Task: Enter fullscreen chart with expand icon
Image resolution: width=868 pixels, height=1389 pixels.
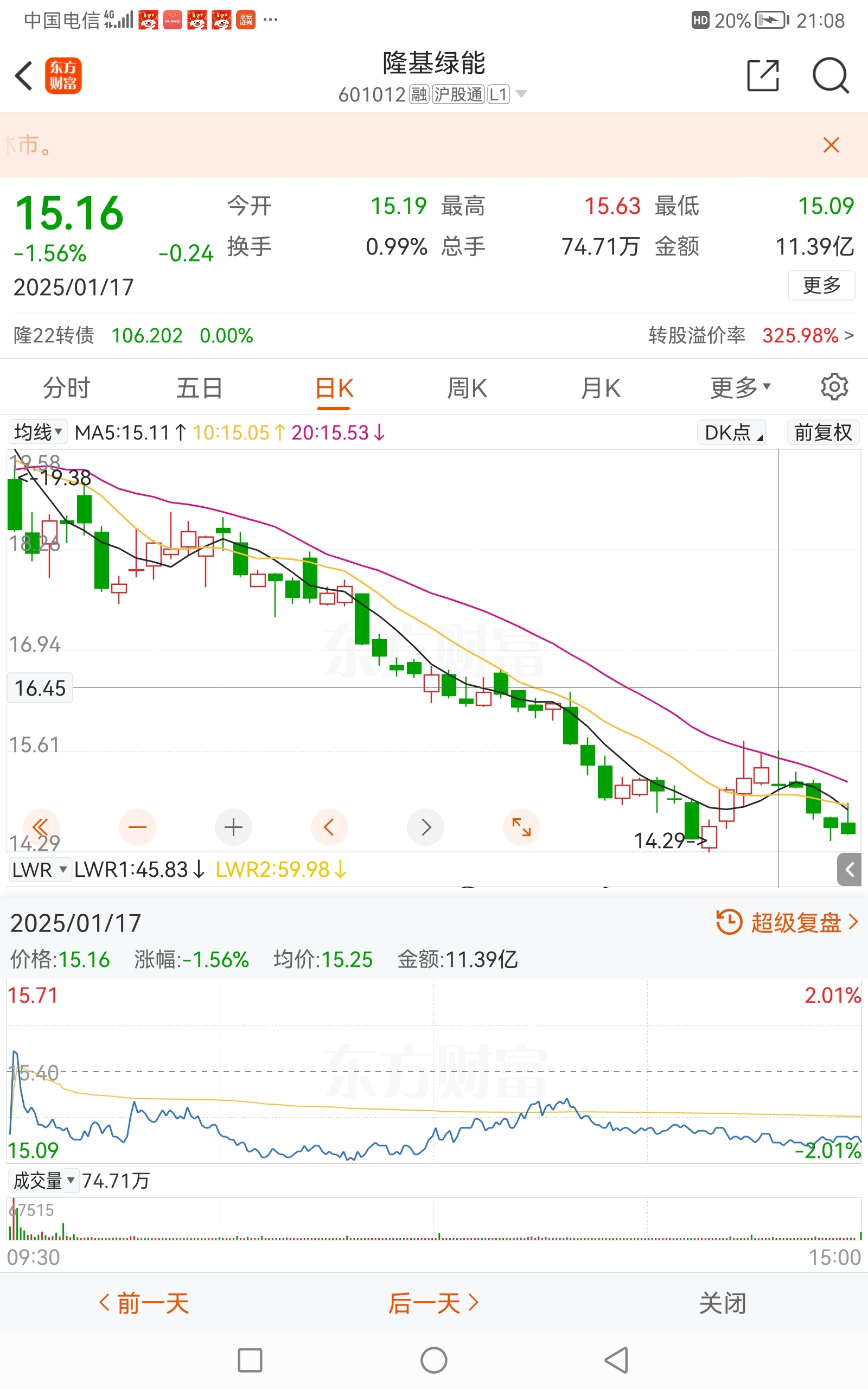Action: coord(521,827)
